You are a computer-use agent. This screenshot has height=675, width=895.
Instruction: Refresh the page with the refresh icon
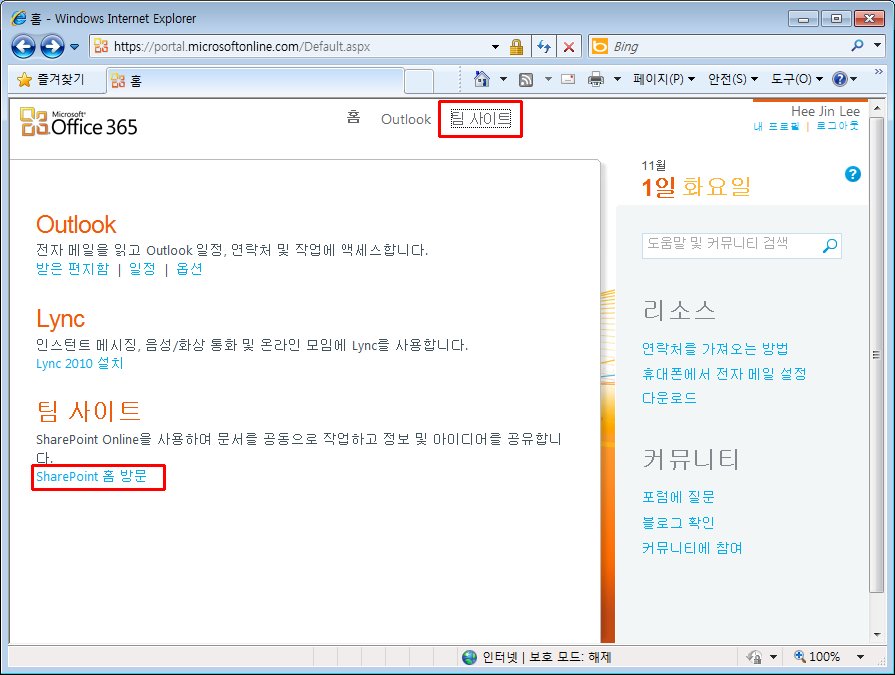point(544,47)
